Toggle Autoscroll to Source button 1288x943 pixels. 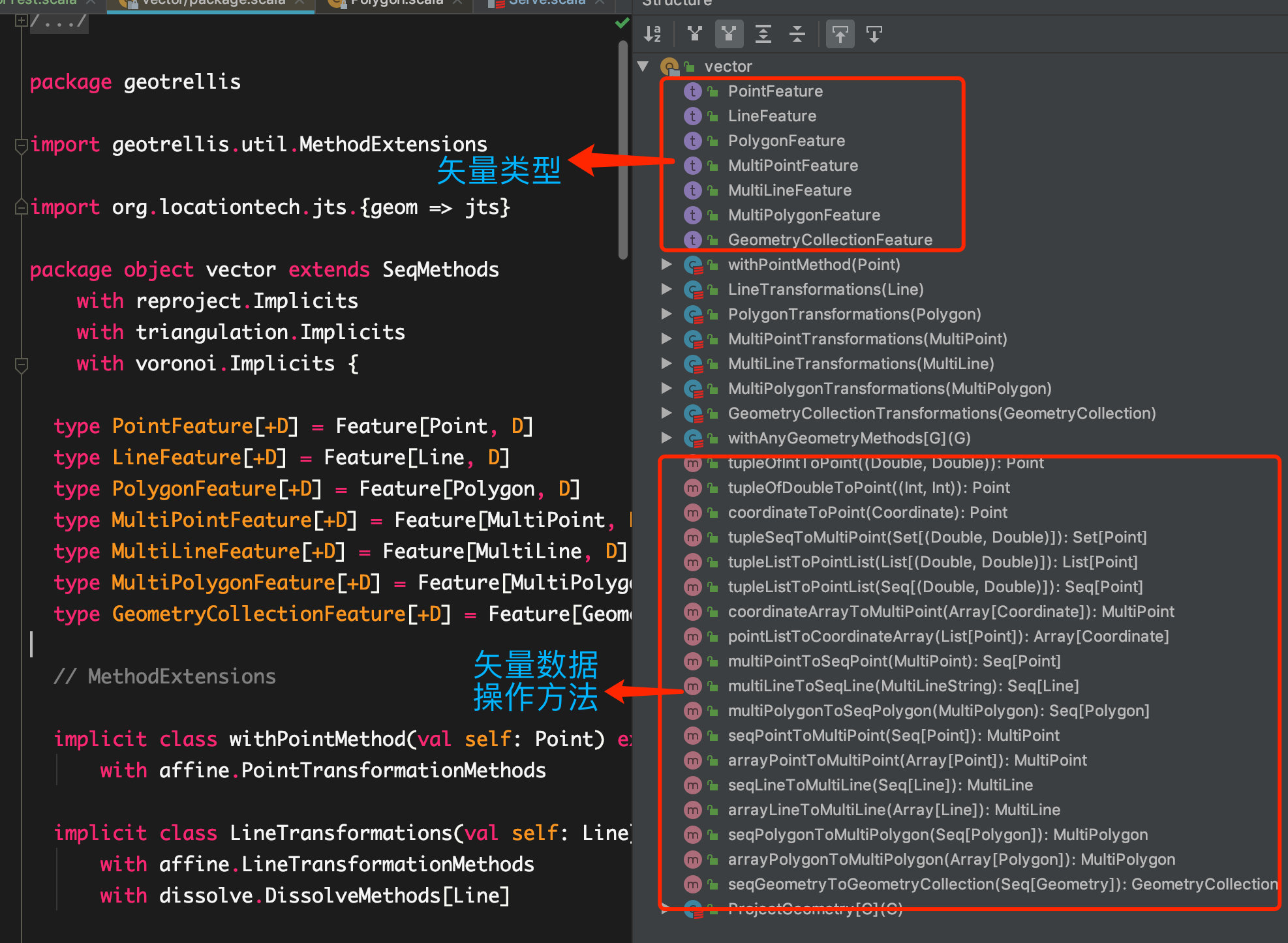(840, 34)
